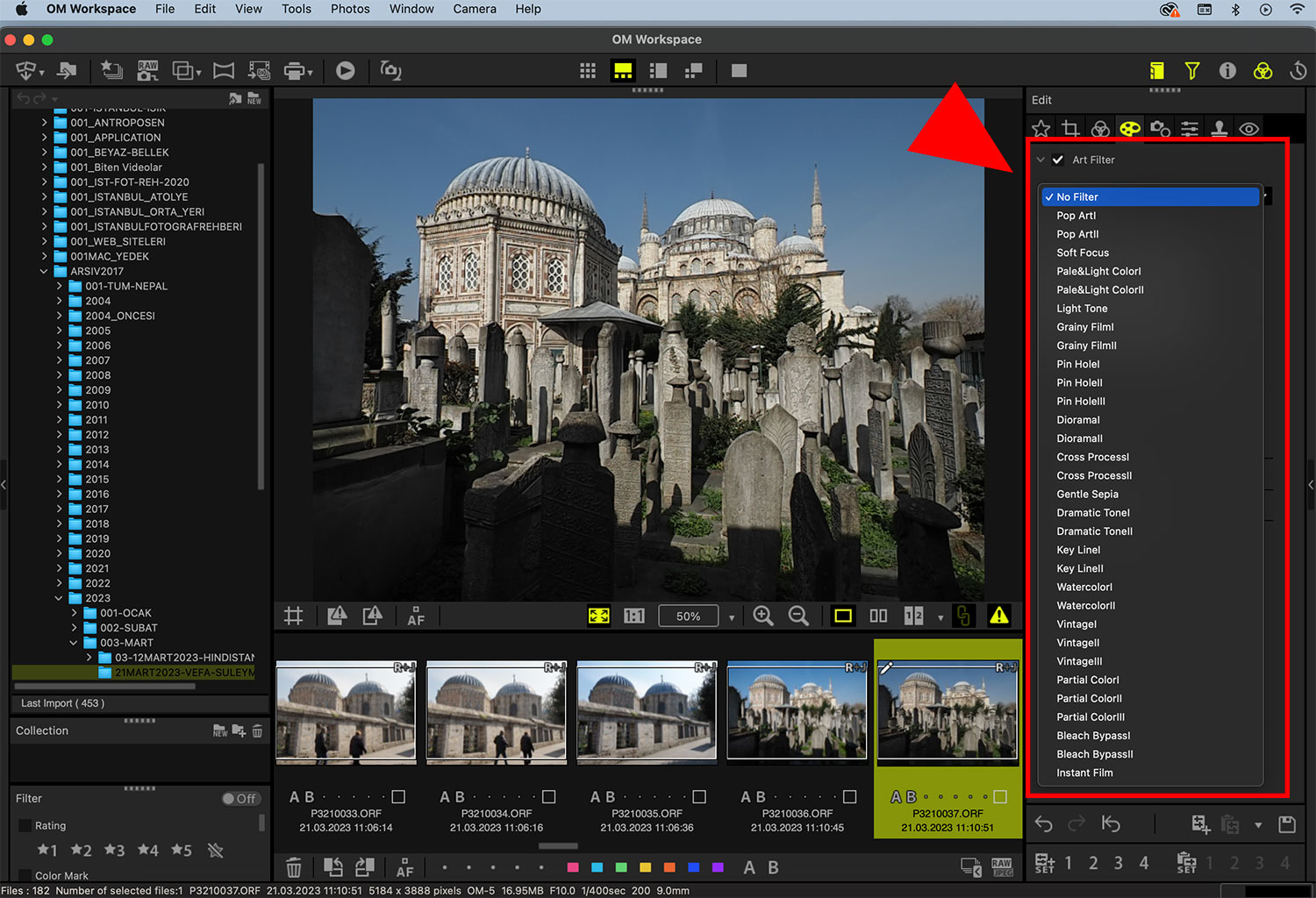Uncheck the Art Filter checkbox
Screen dimensions: 1316x898
click(1058, 160)
